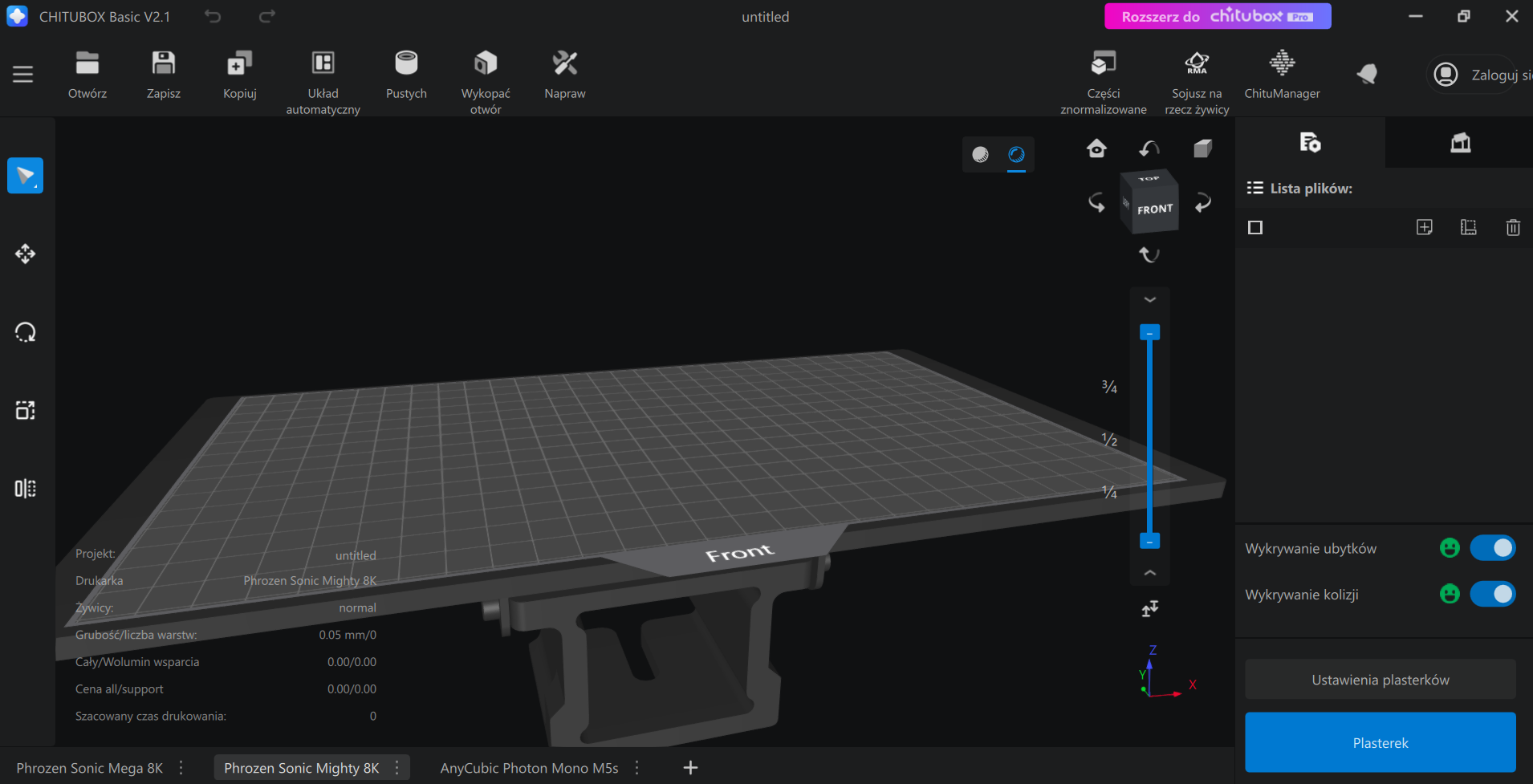Activate the select arrow tool
This screenshot has height=784, width=1533.
pos(26,176)
